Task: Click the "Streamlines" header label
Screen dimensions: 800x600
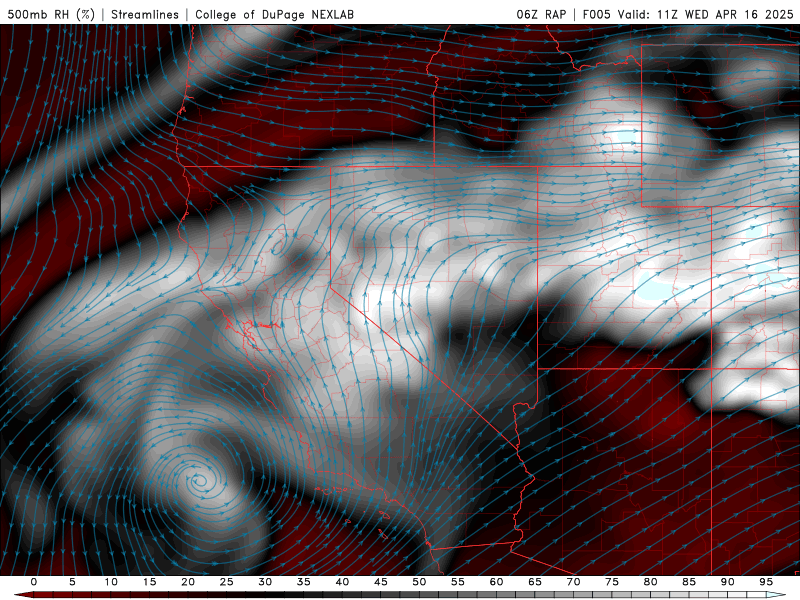Action: (x=145, y=14)
